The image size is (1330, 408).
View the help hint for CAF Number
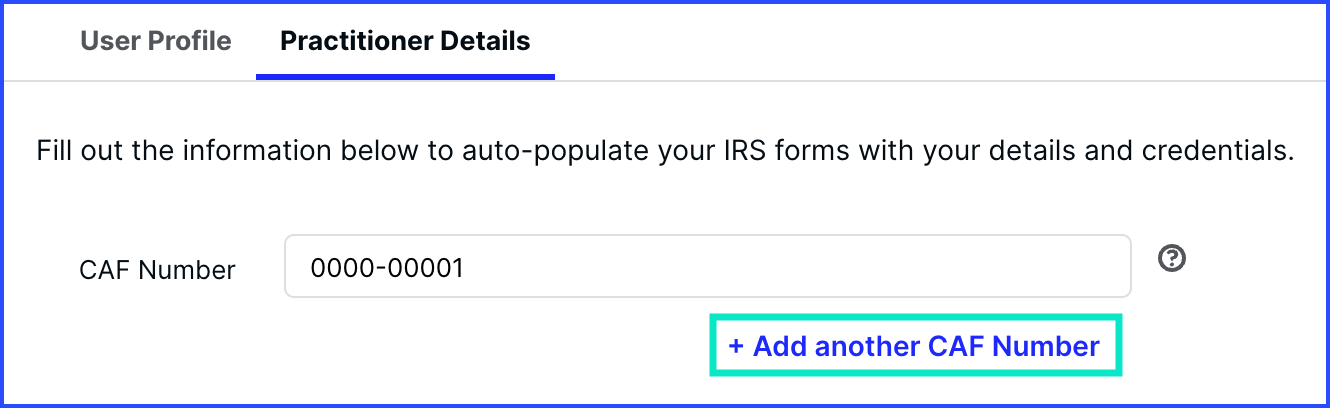click(x=1172, y=259)
